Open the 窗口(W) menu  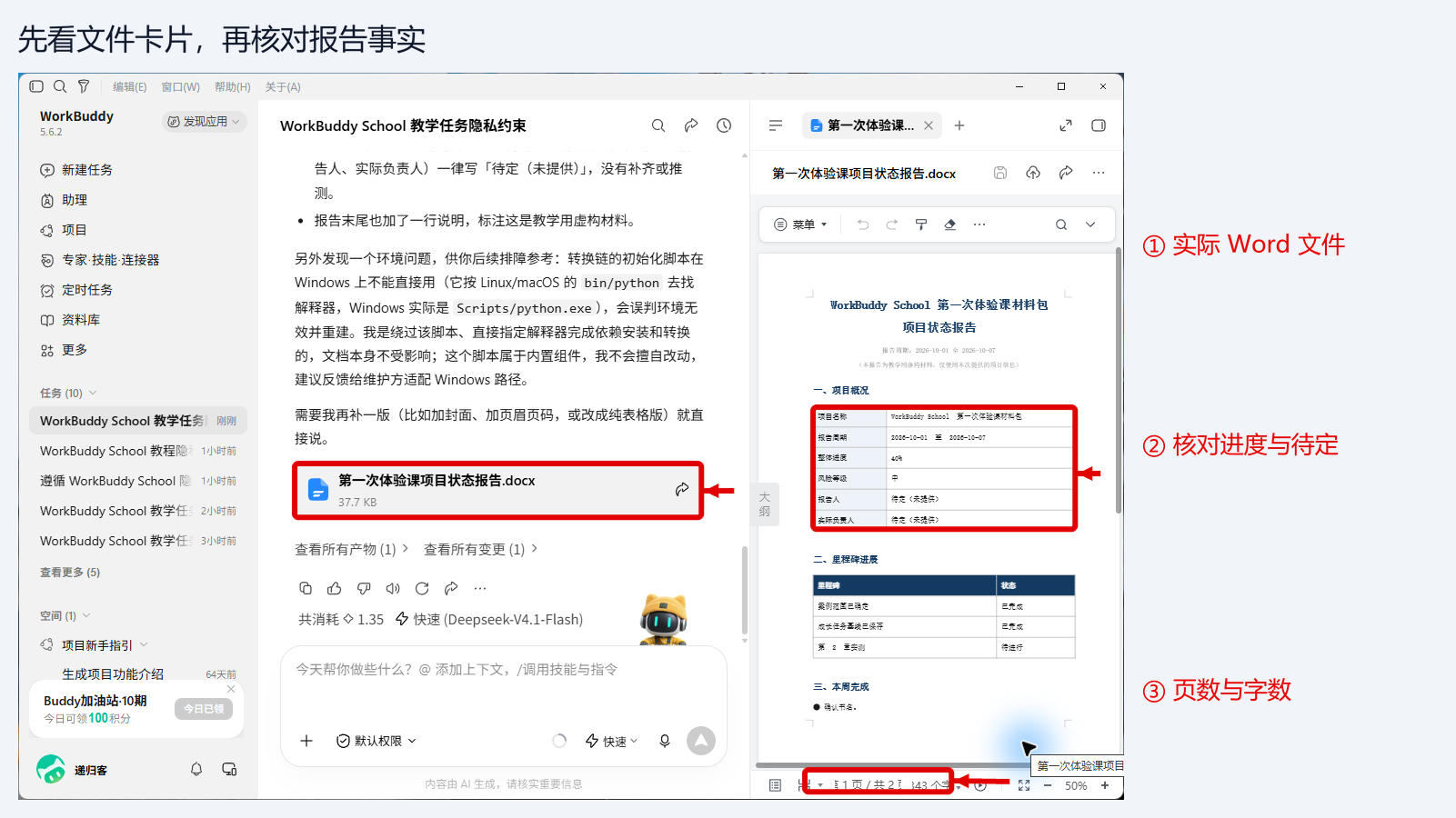pyautogui.click(x=180, y=87)
